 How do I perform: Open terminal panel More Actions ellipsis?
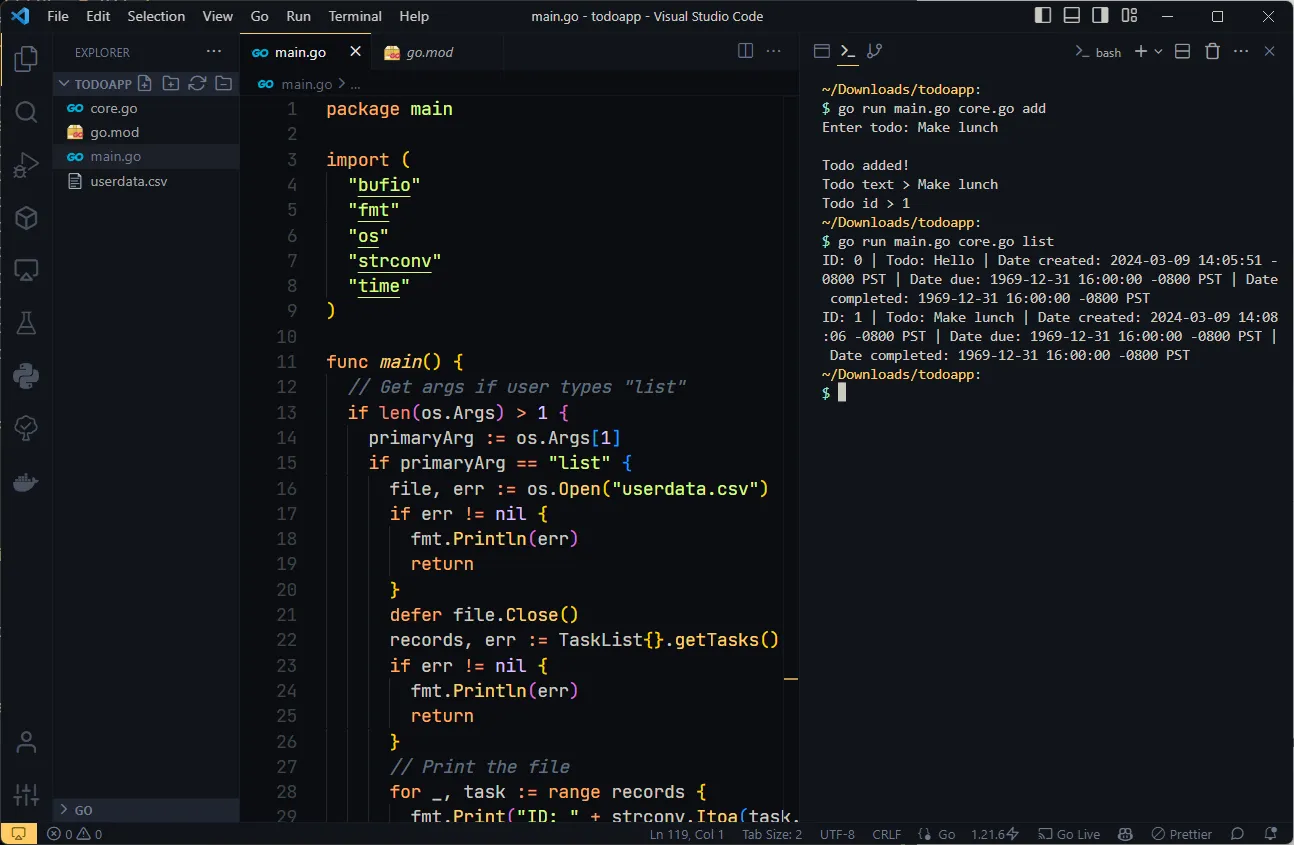pyautogui.click(x=1241, y=51)
